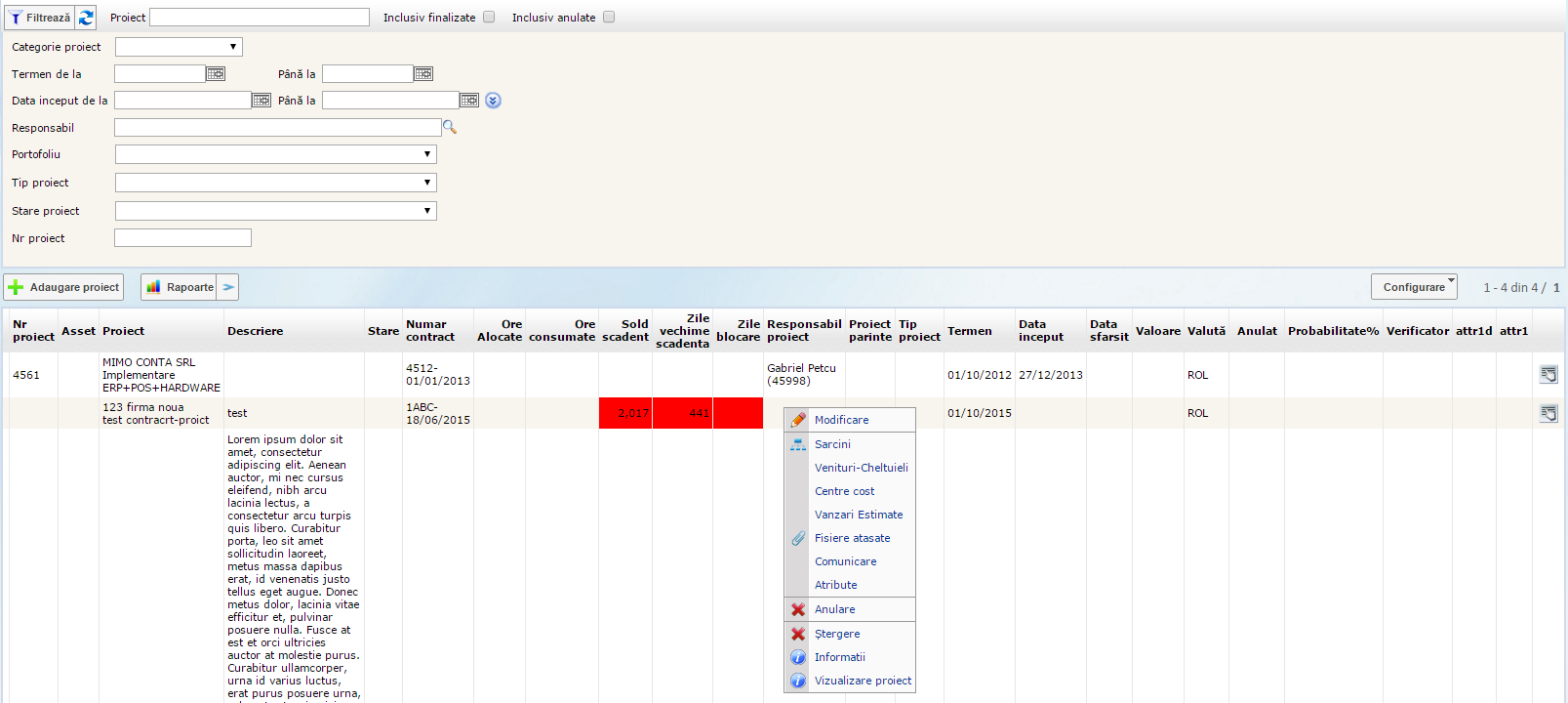The width and height of the screenshot is (1568, 703).
Task: Click the refresh icon beside Filtrează
Action: [86, 18]
